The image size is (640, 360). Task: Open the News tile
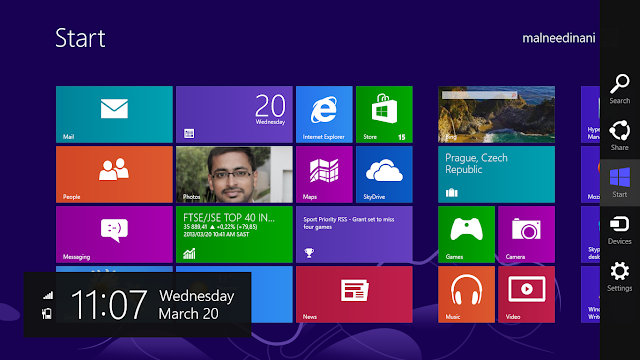point(354,294)
